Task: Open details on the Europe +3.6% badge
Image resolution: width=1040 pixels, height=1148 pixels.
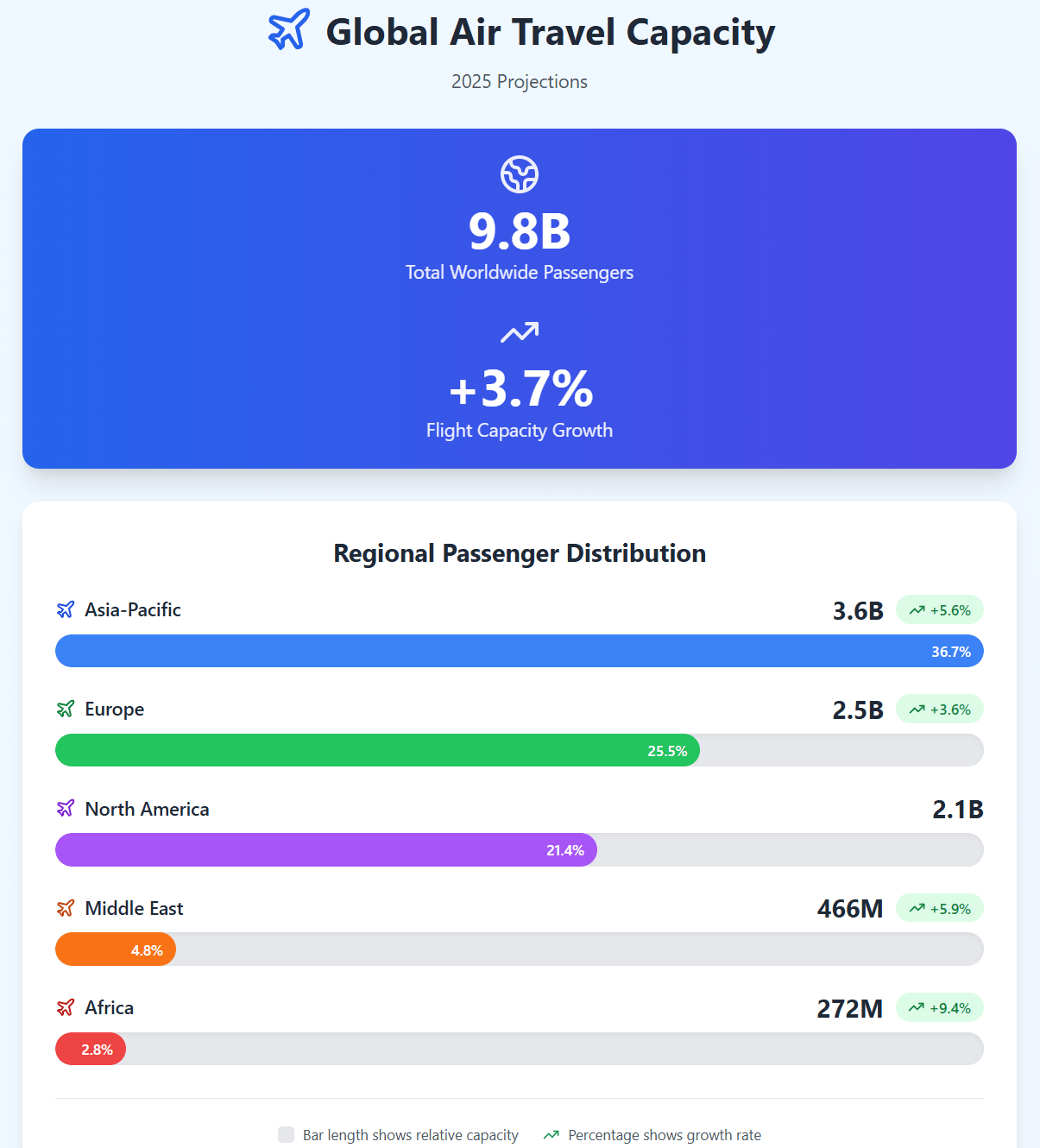Action: pos(940,709)
